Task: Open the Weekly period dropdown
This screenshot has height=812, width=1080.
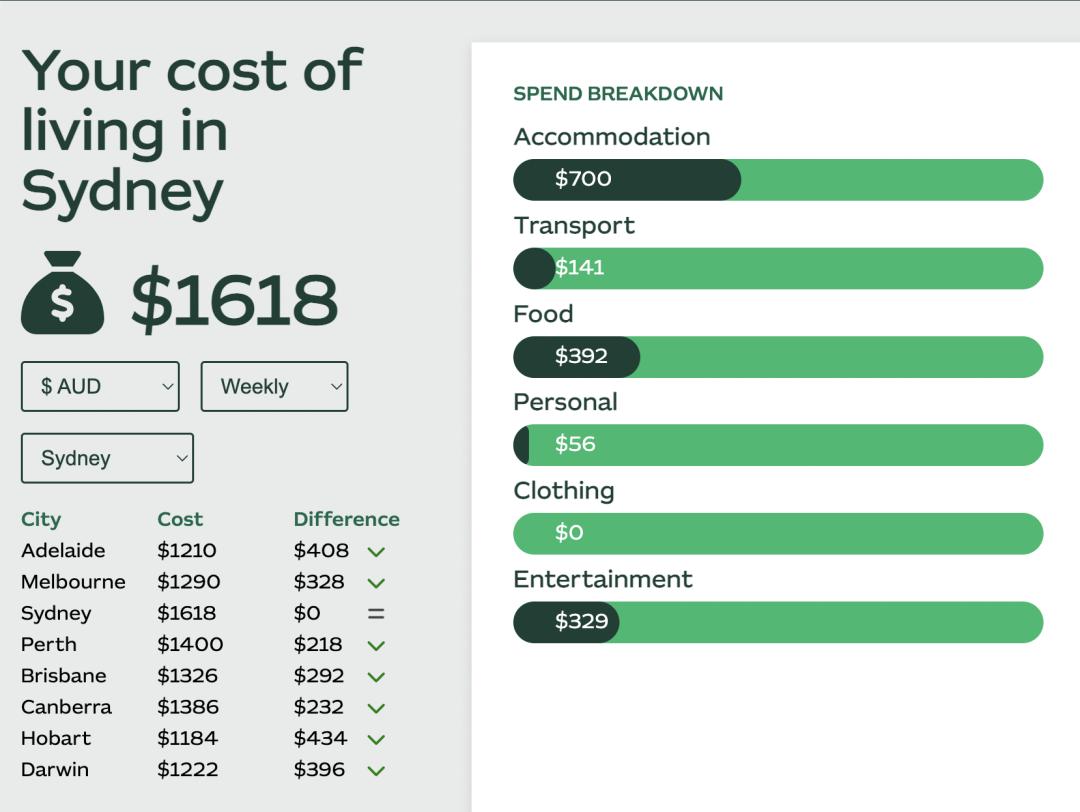Action: (274, 387)
